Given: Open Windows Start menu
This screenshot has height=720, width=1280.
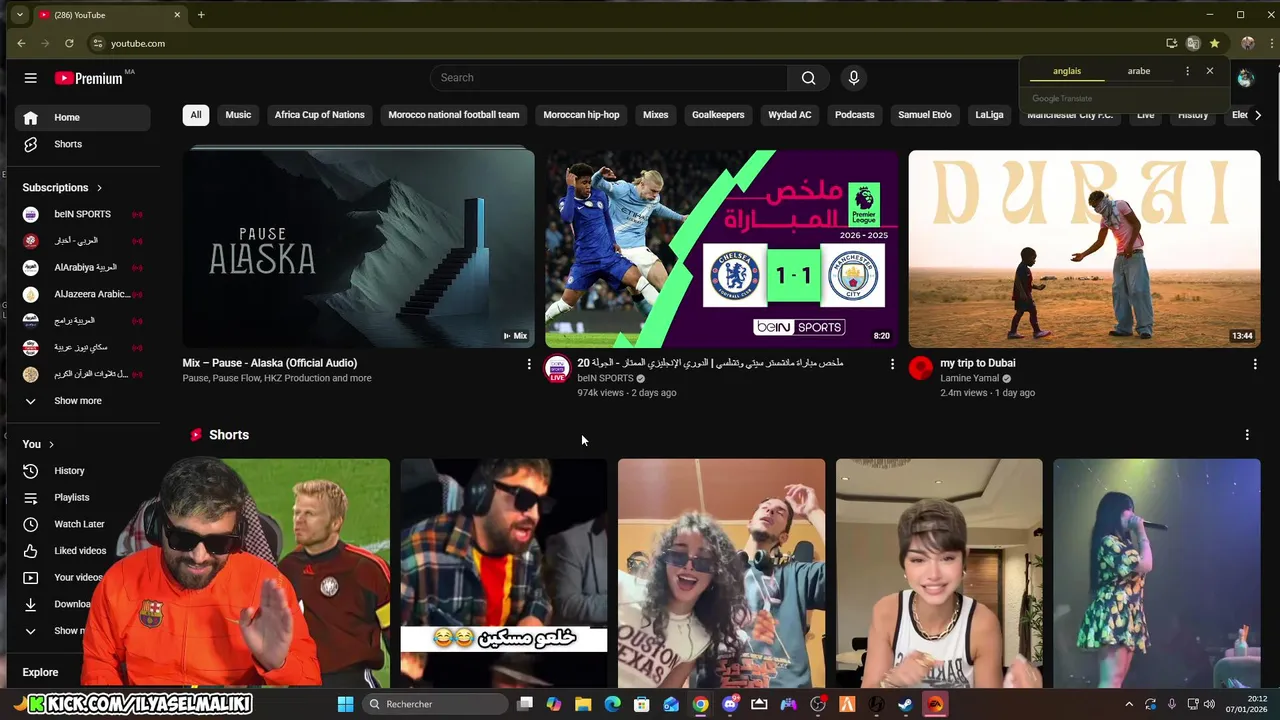Looking at the screenshot, I should [345, 704].
